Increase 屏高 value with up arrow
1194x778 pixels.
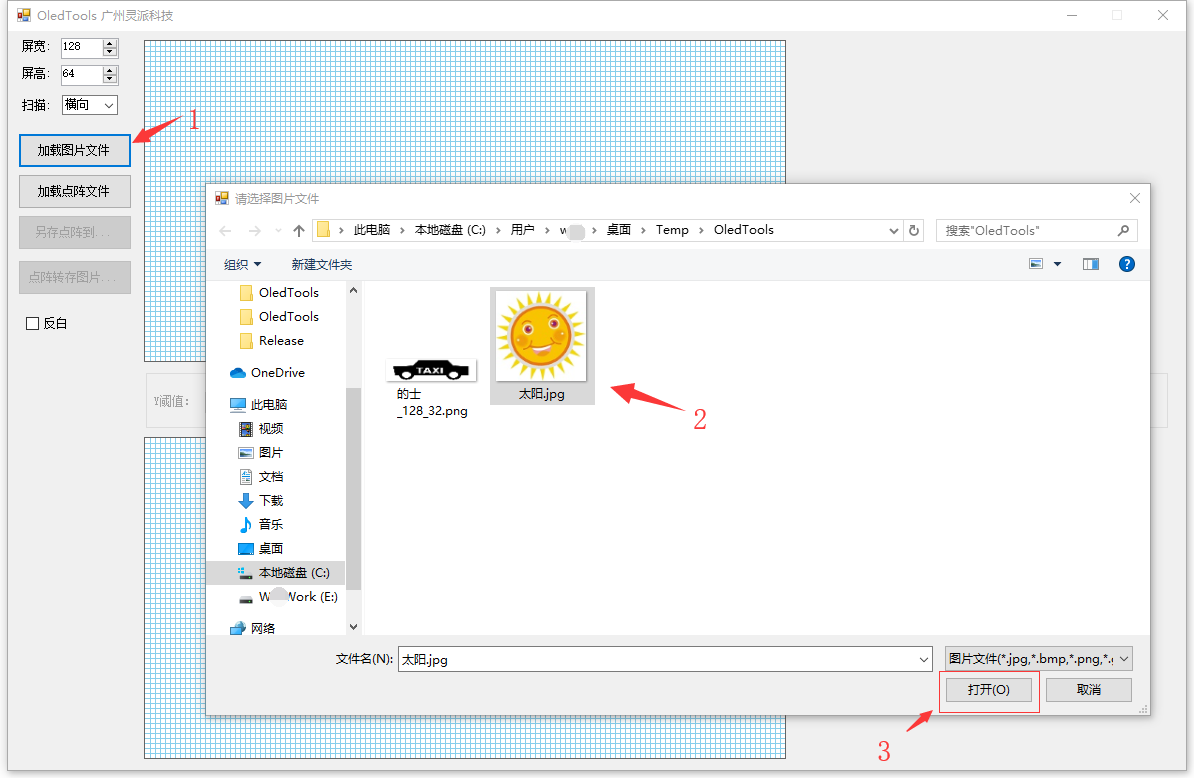pyautogui.click(x=110, y=71)
